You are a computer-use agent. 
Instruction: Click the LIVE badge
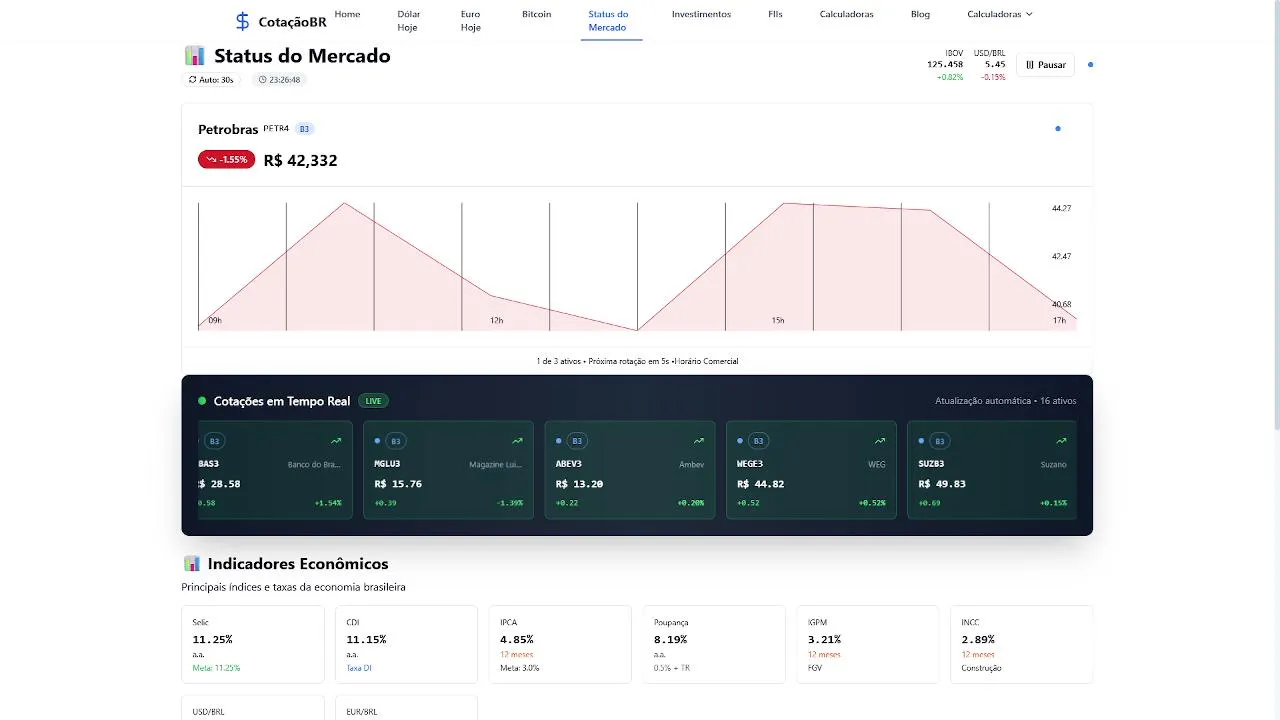pyautogui.click(x=373, y=401)
